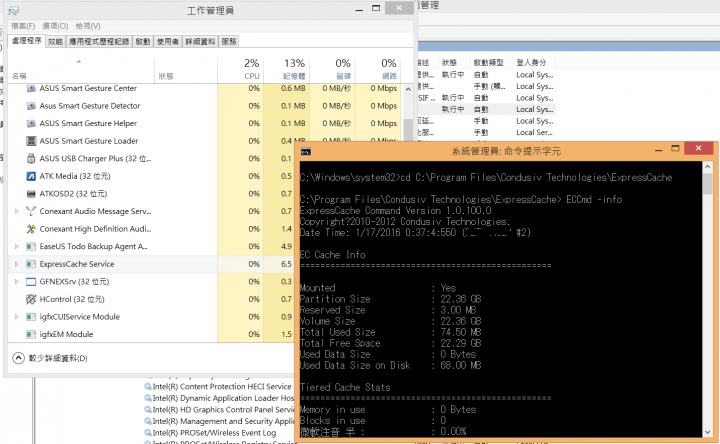This screenshot has width=720, height=444.
Task: Click the sort arrow above the 名稱 column
Action: (79, 62)
